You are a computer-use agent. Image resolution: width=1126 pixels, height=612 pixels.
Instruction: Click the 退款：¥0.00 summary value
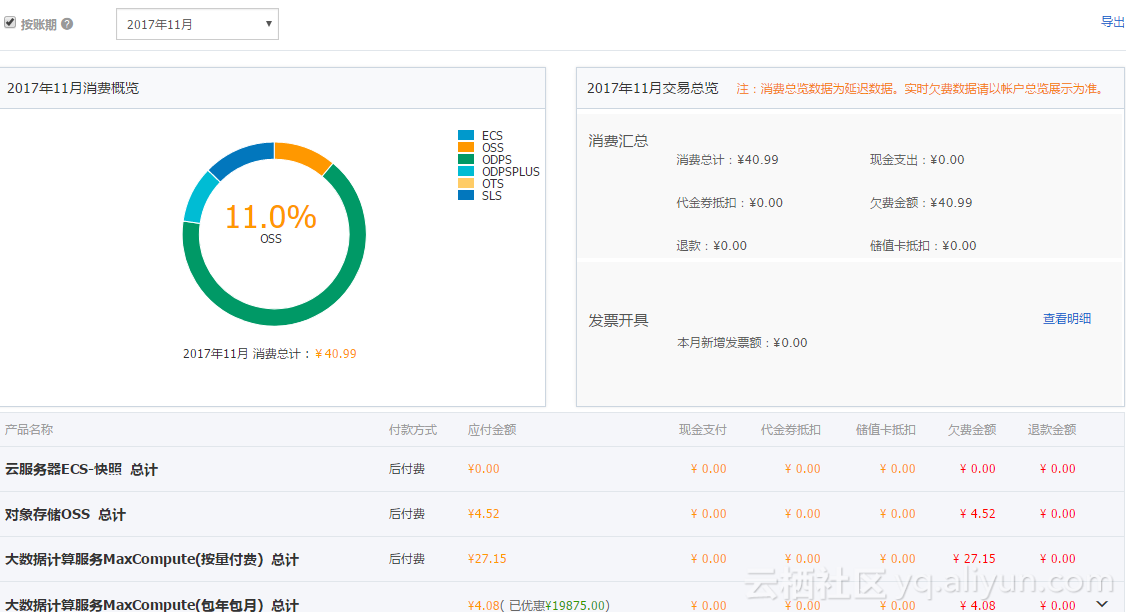711,246
